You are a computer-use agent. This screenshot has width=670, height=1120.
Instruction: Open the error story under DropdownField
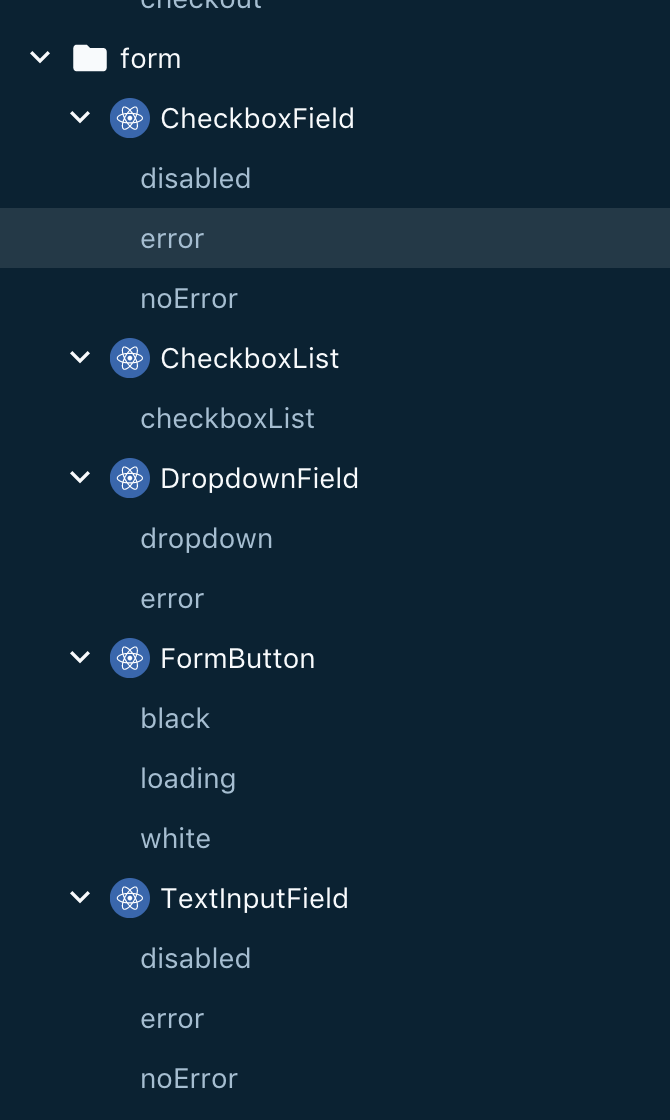(x=172, y=598)
